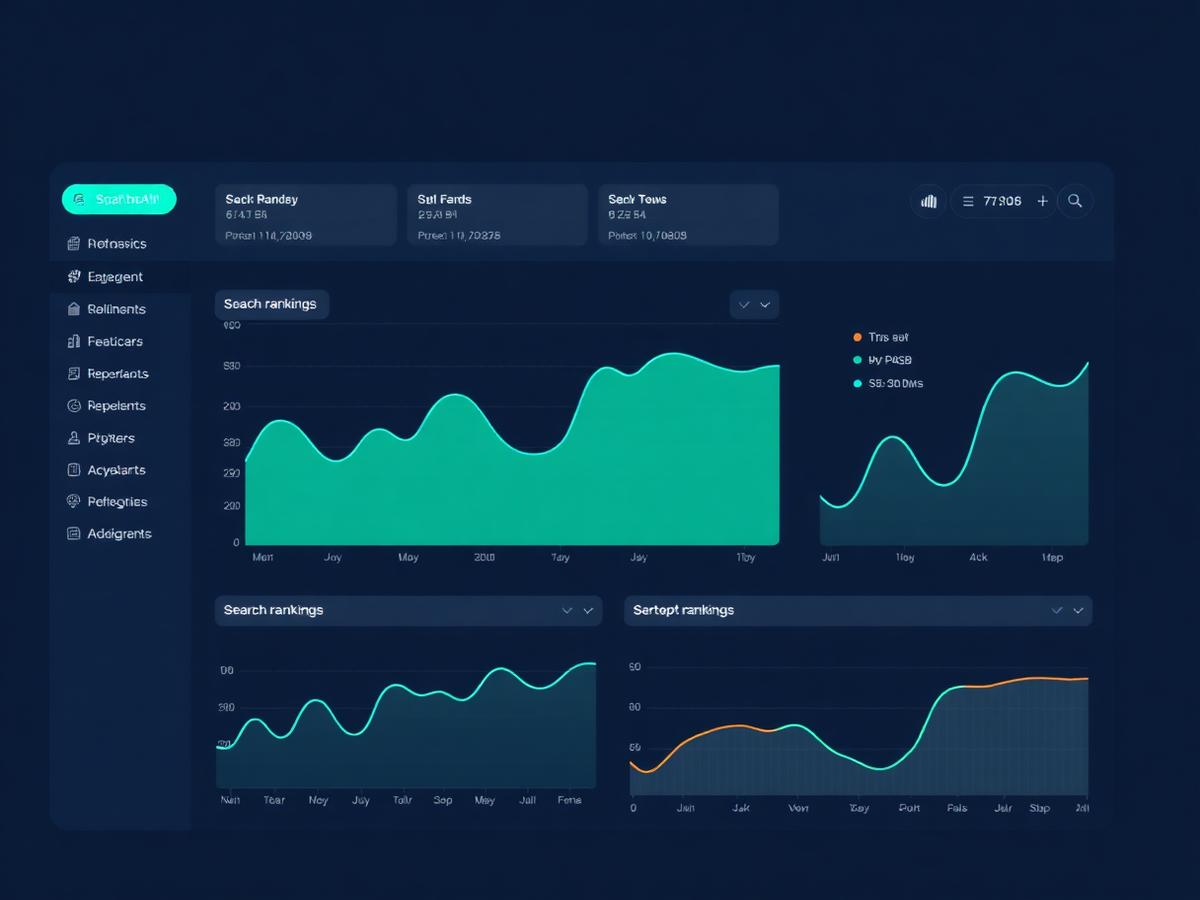Click the plus icon beside 77906

[1042, 201]
